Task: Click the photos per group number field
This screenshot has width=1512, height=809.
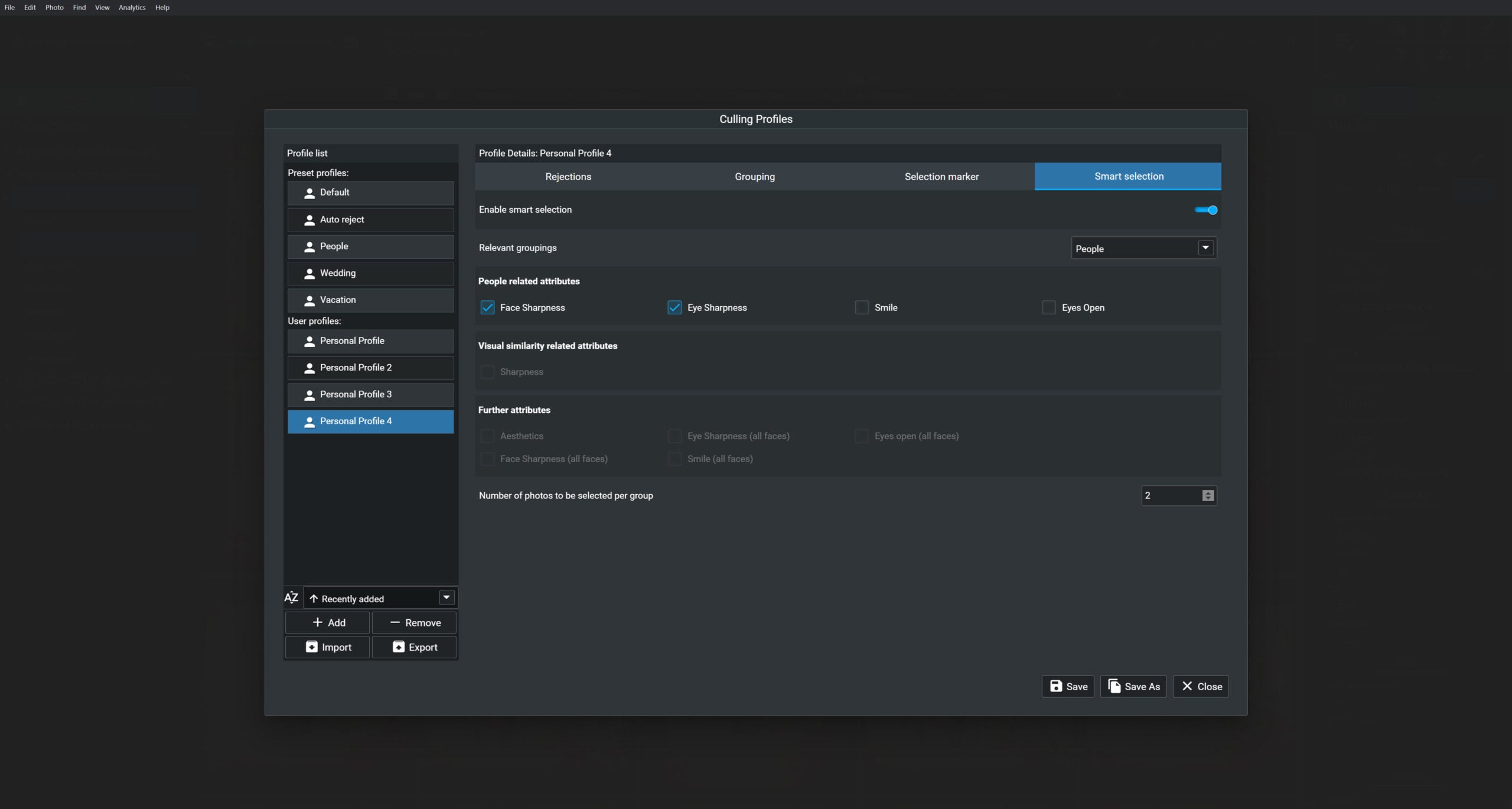Action: click(x=1171, y=495)
